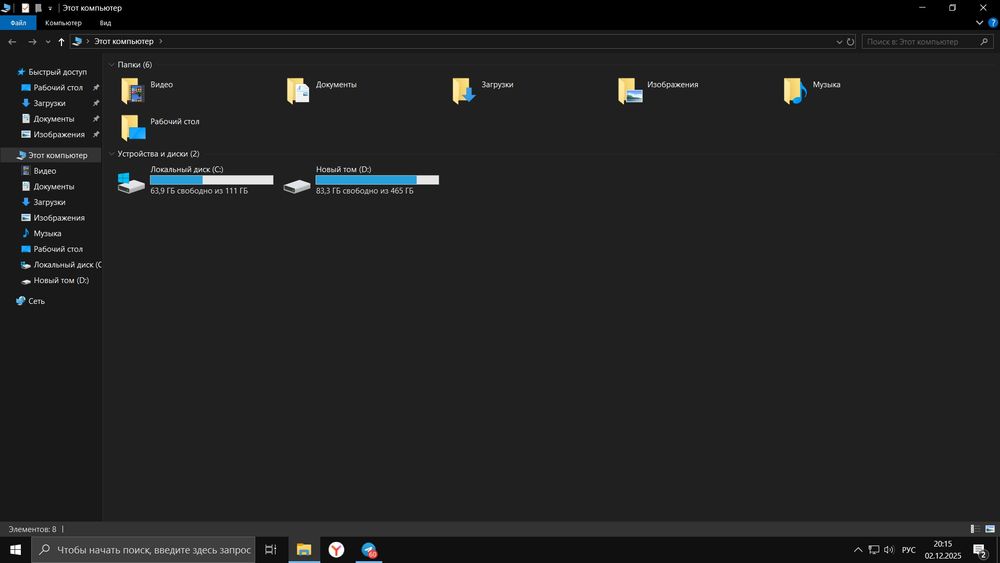This screenshot has width=1000, height=563.
Task: Switch input language РУС in tray
Action: (909, 550)
